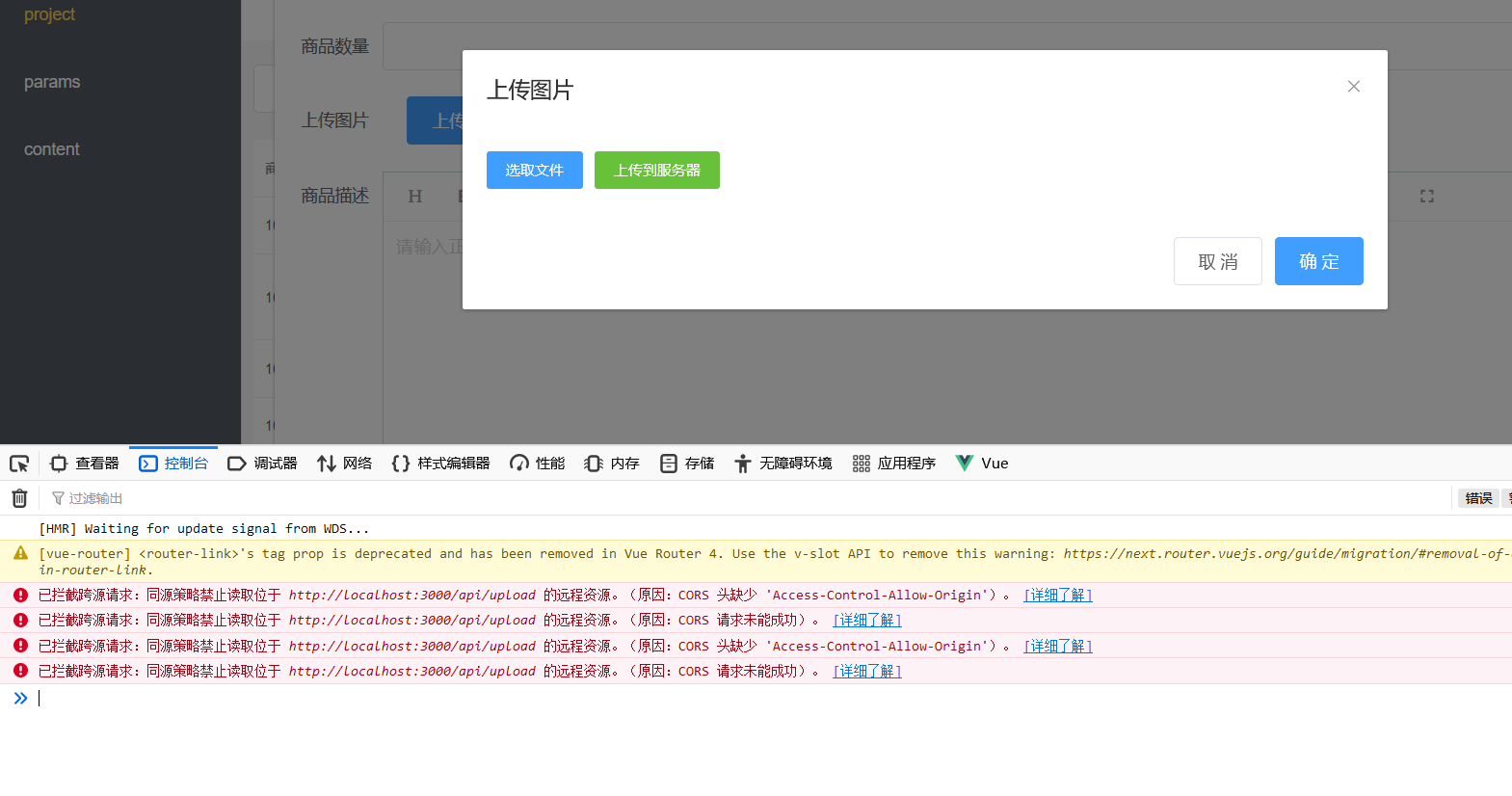This screenshot has width=1512, height=796.
Task: Select project in the sidebar
Action: click(49, 14)
